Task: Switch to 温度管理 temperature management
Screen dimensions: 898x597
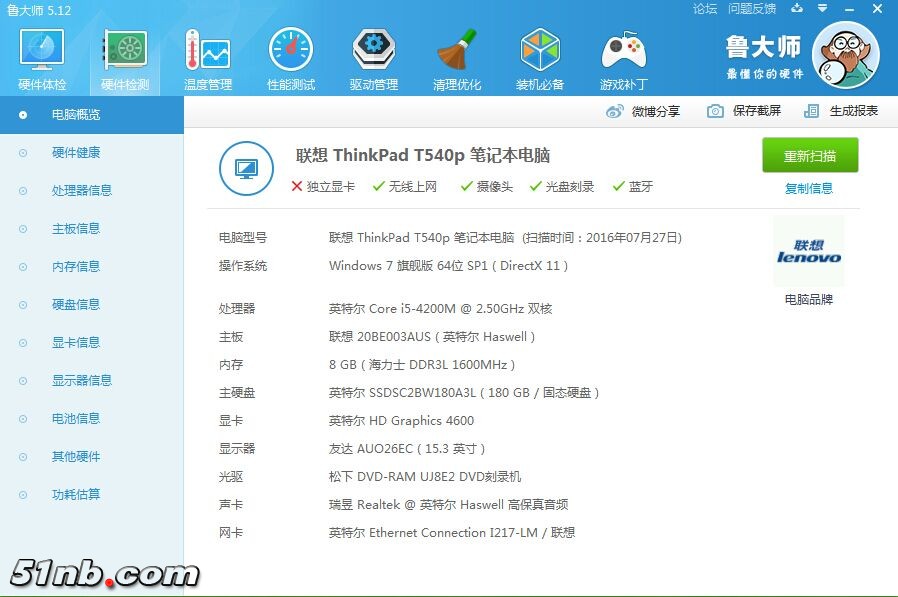Action: [x=207, y=55]
